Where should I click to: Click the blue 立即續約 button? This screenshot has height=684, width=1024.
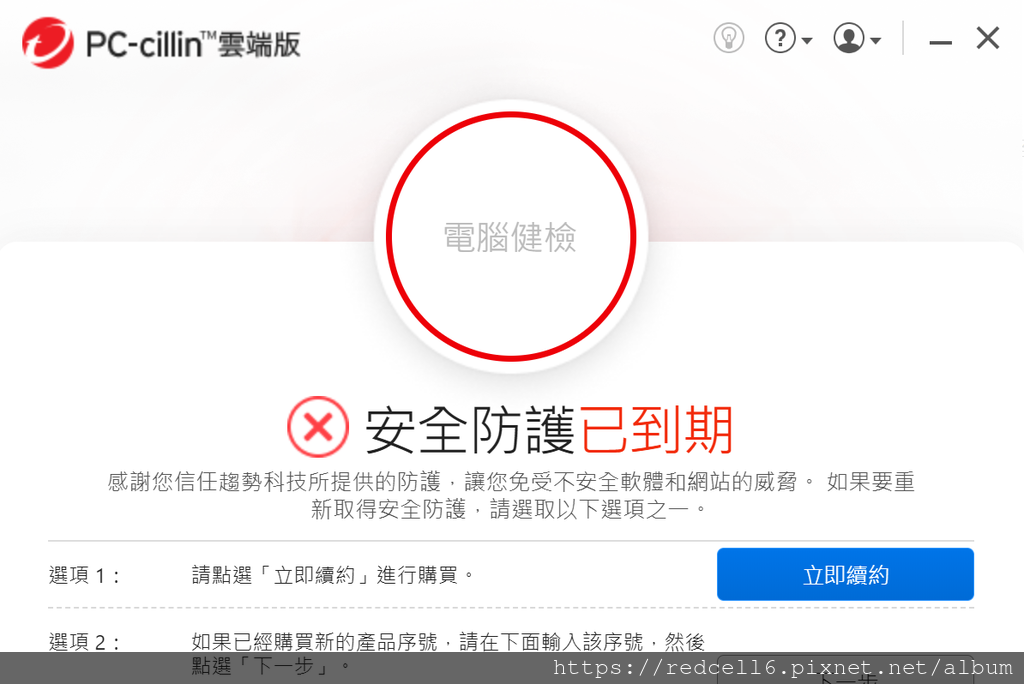[x=845, y=574]
